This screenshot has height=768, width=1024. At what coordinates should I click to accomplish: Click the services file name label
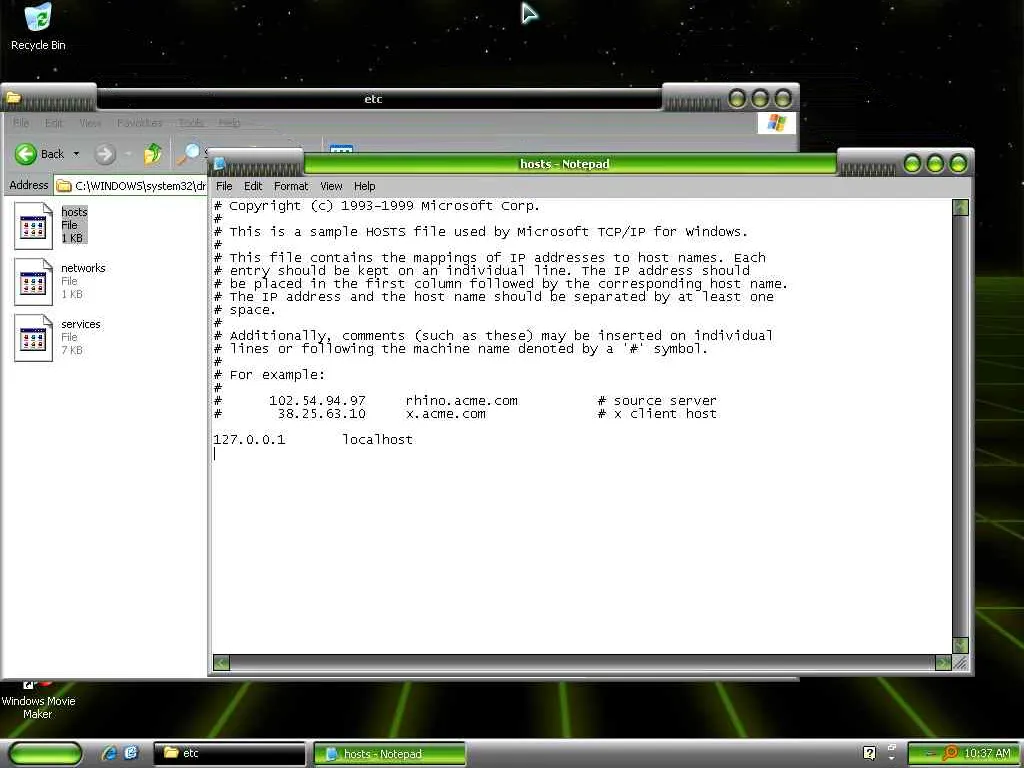click(81, 324)
